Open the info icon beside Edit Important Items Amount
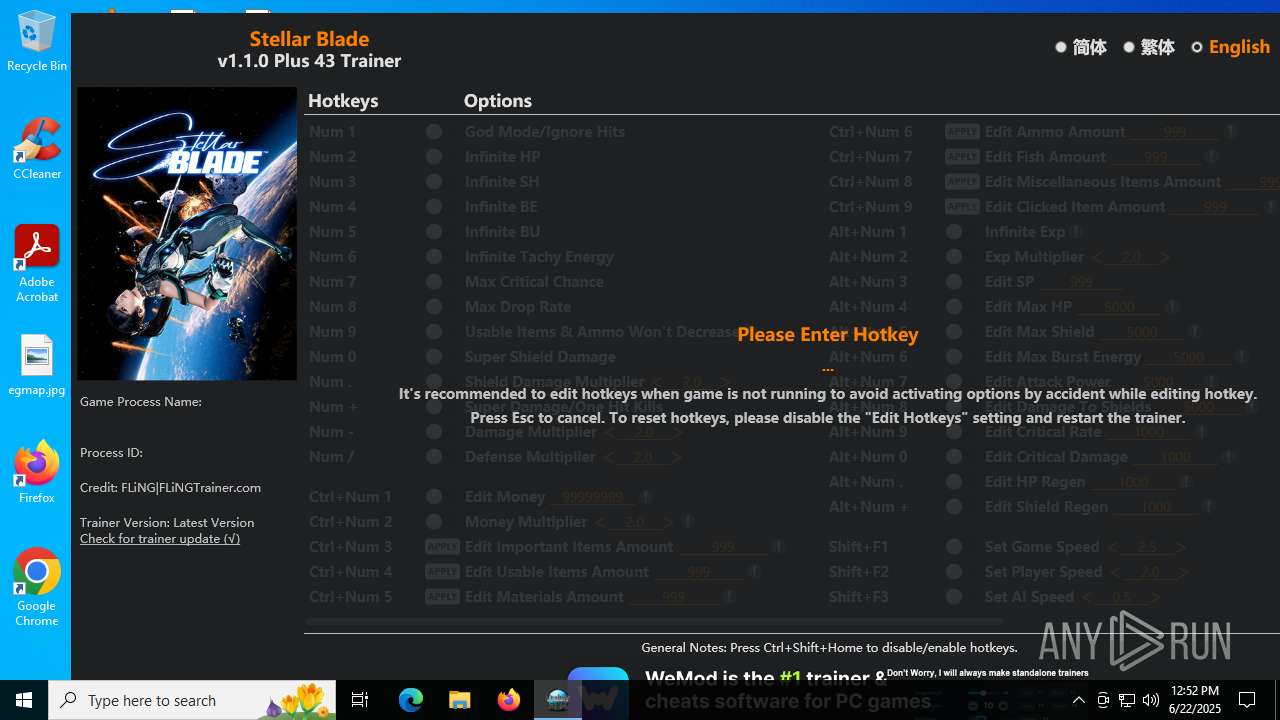1280x720 pixels. [x=778, y=547]
